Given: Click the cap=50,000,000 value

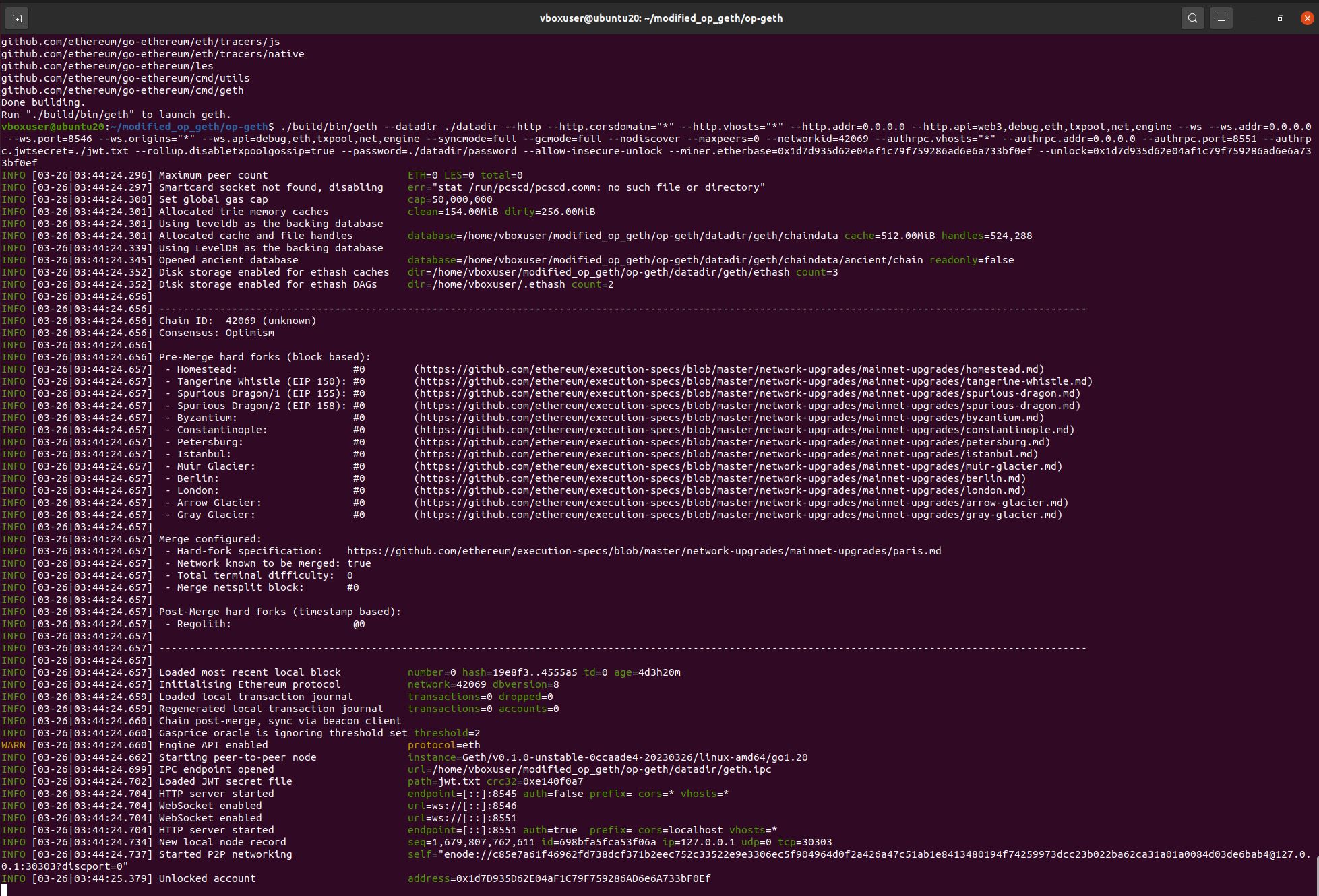Looking at the screenshot, I should click(x=450, y=199).
